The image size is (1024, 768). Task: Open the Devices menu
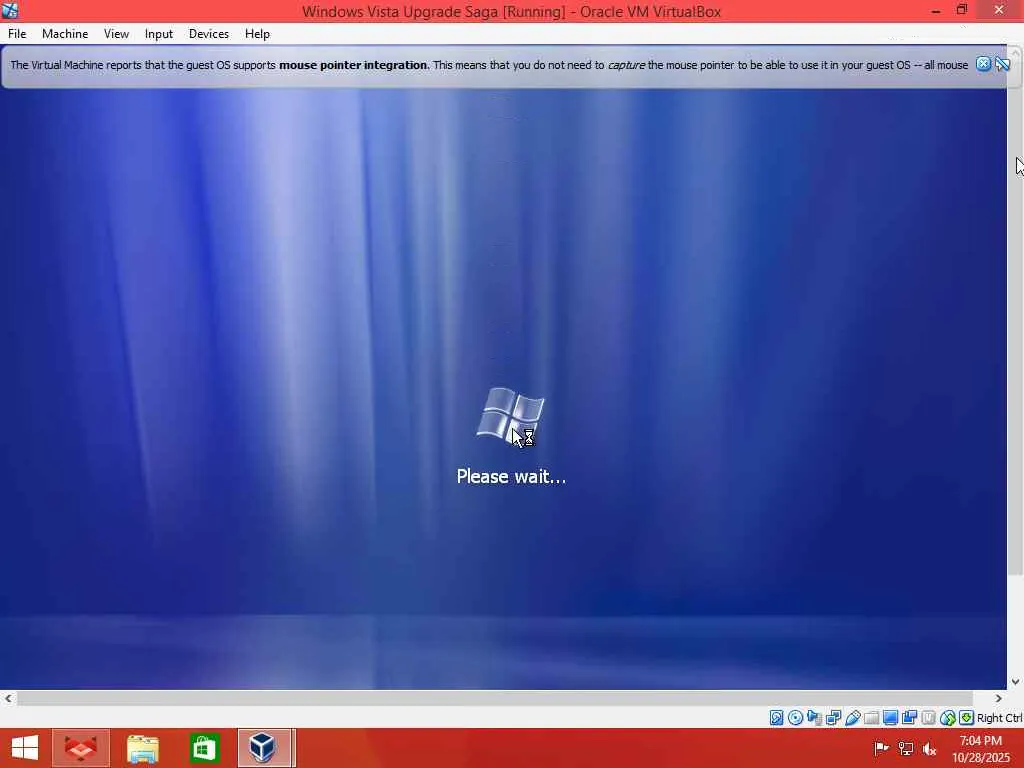pos(208,34)
